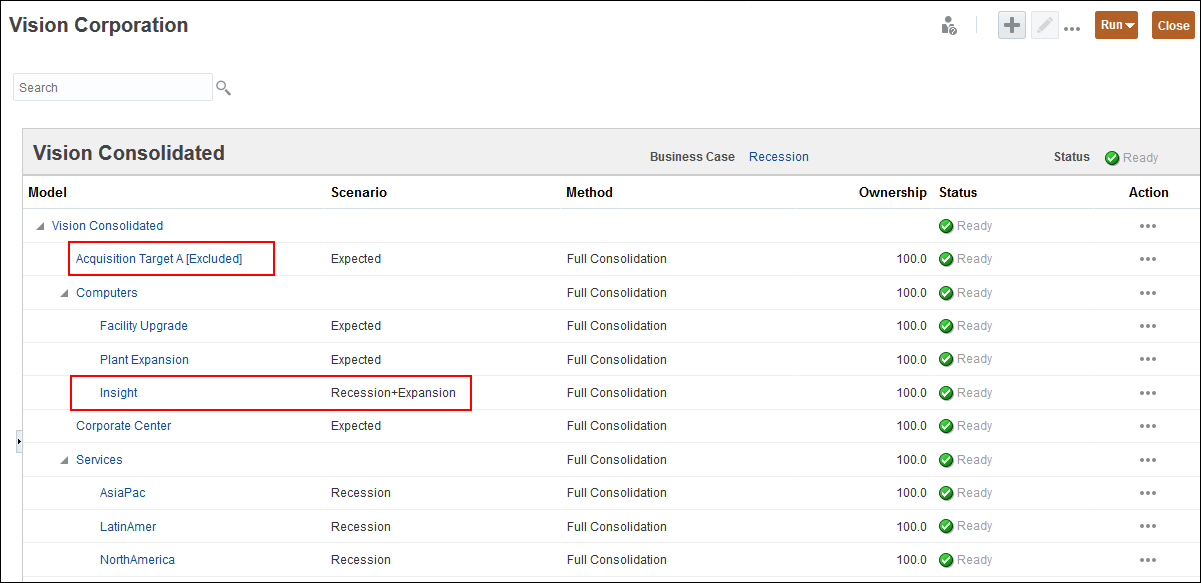Viewport: 1201px width, 583px height.
Task: Collapse the Computers tree node
Action: (x=64, y=293)
